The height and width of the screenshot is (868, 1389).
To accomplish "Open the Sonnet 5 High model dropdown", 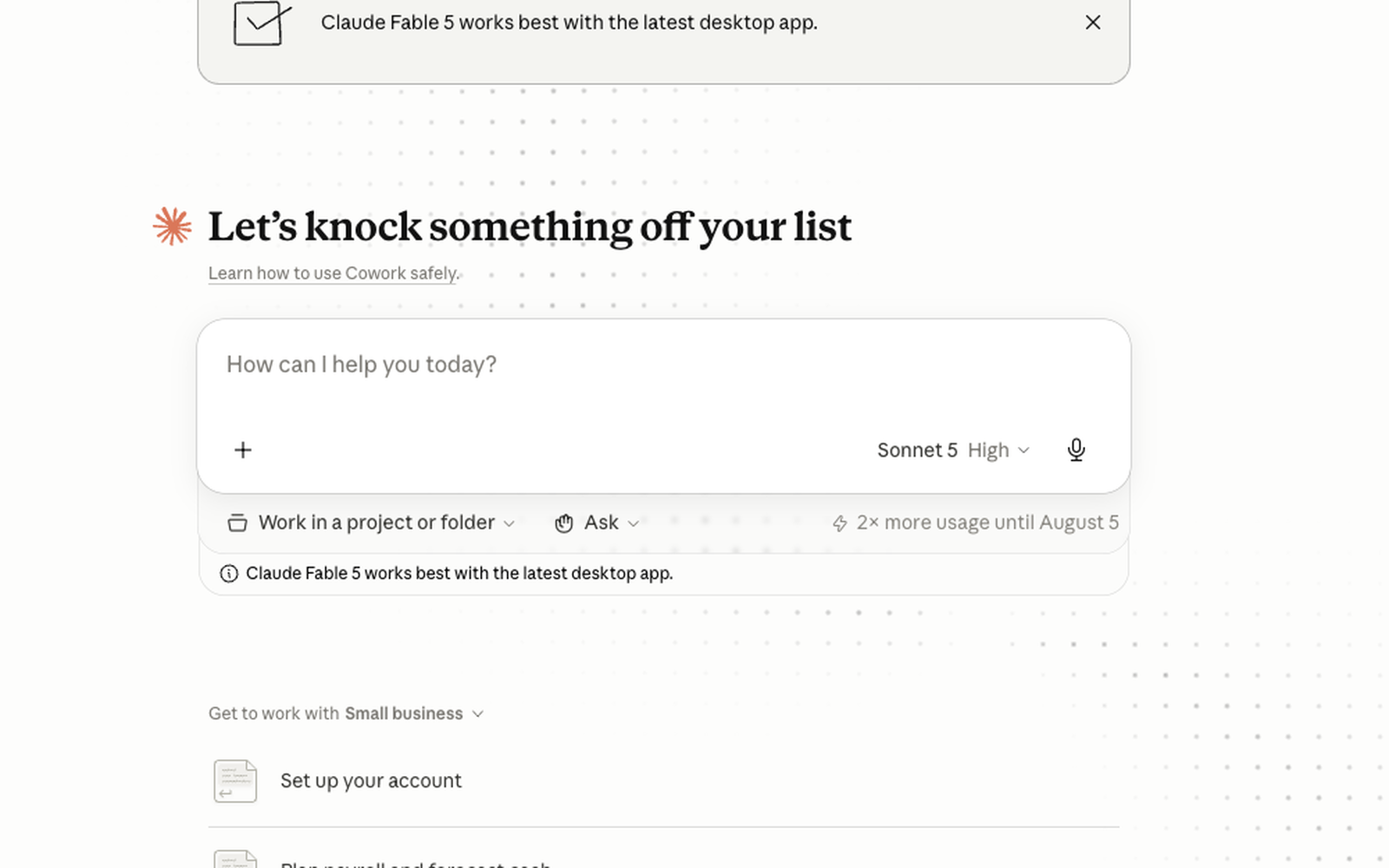I will coord(953,450).
